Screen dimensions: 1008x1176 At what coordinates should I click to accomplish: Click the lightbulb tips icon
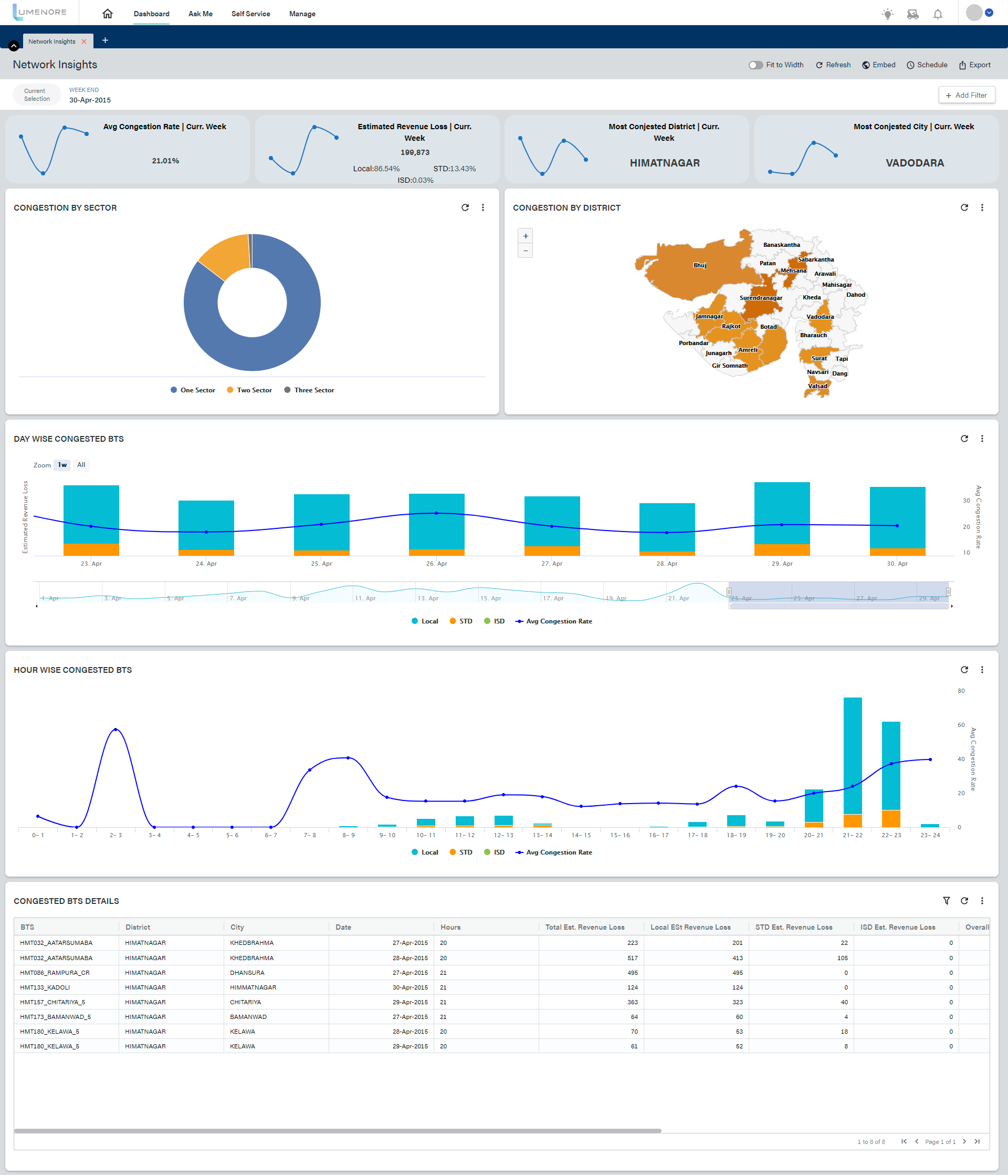coord(888,14)
